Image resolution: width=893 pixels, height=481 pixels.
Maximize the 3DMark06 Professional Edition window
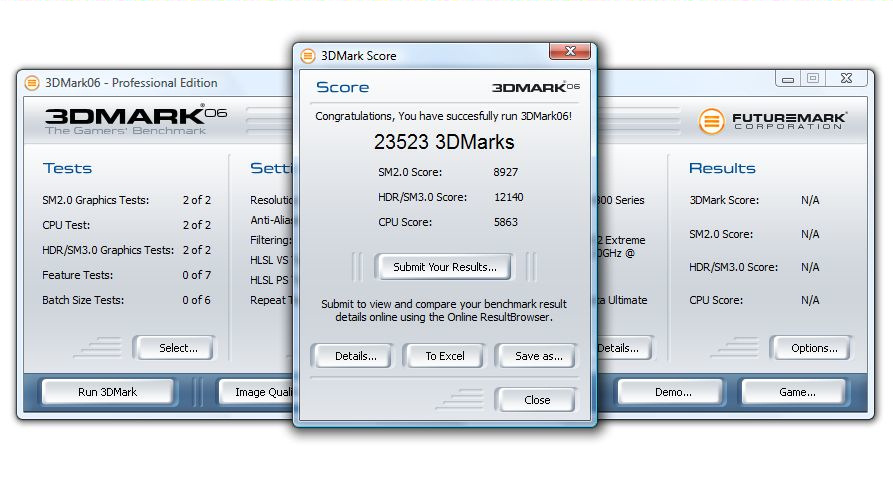tap(812, 79)
